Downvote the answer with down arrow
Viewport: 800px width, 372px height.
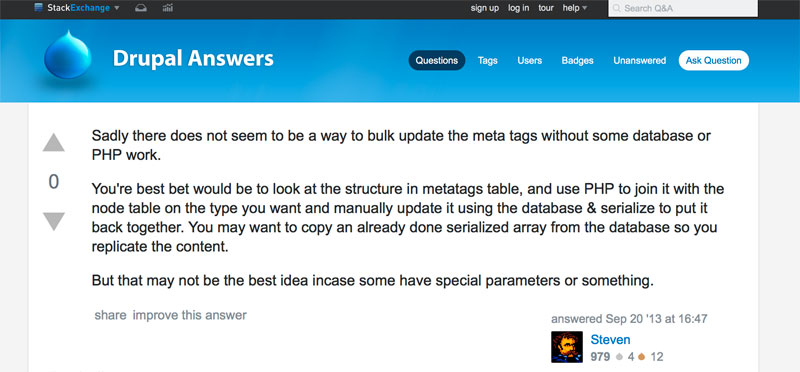click(x=54, y=221)
